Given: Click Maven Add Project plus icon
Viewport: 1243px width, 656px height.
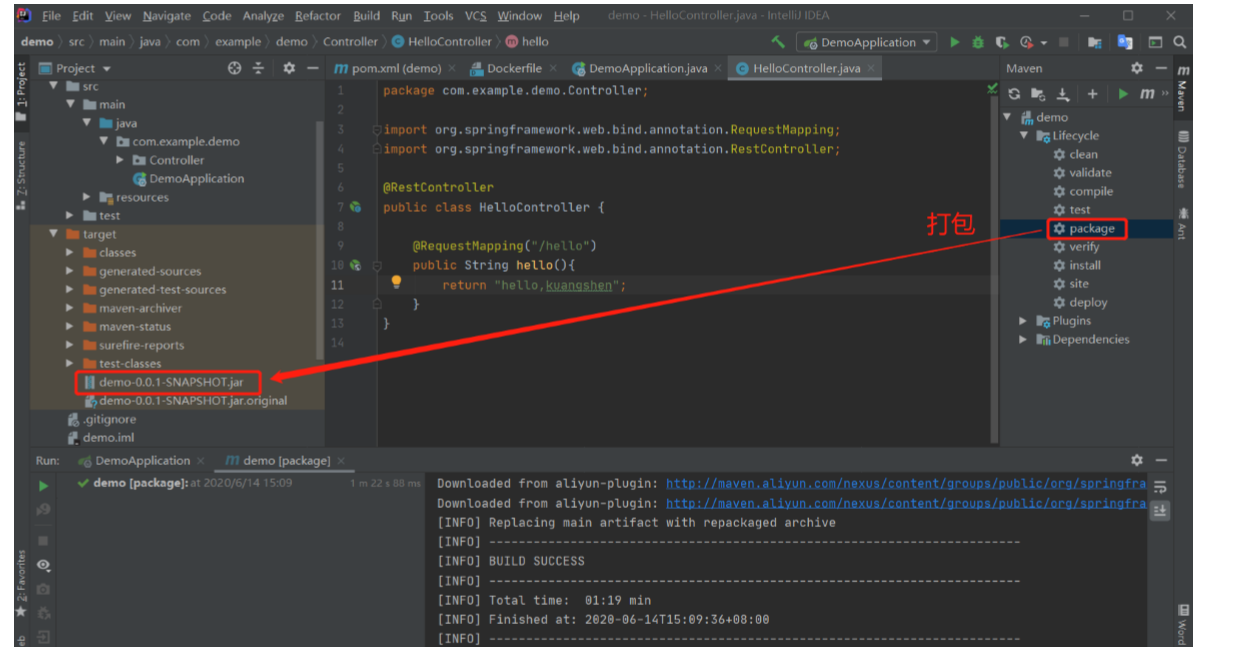Looking at the screenshot, I should 1093,94.
